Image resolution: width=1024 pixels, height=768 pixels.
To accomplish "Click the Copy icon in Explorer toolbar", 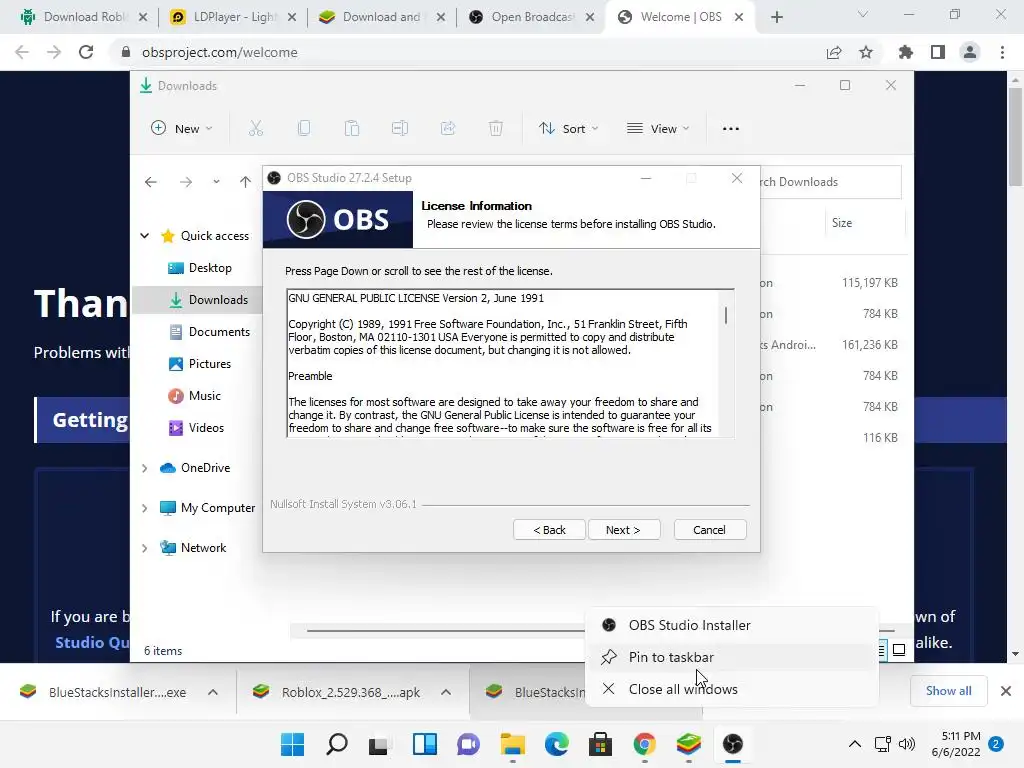I will point(304,129).
